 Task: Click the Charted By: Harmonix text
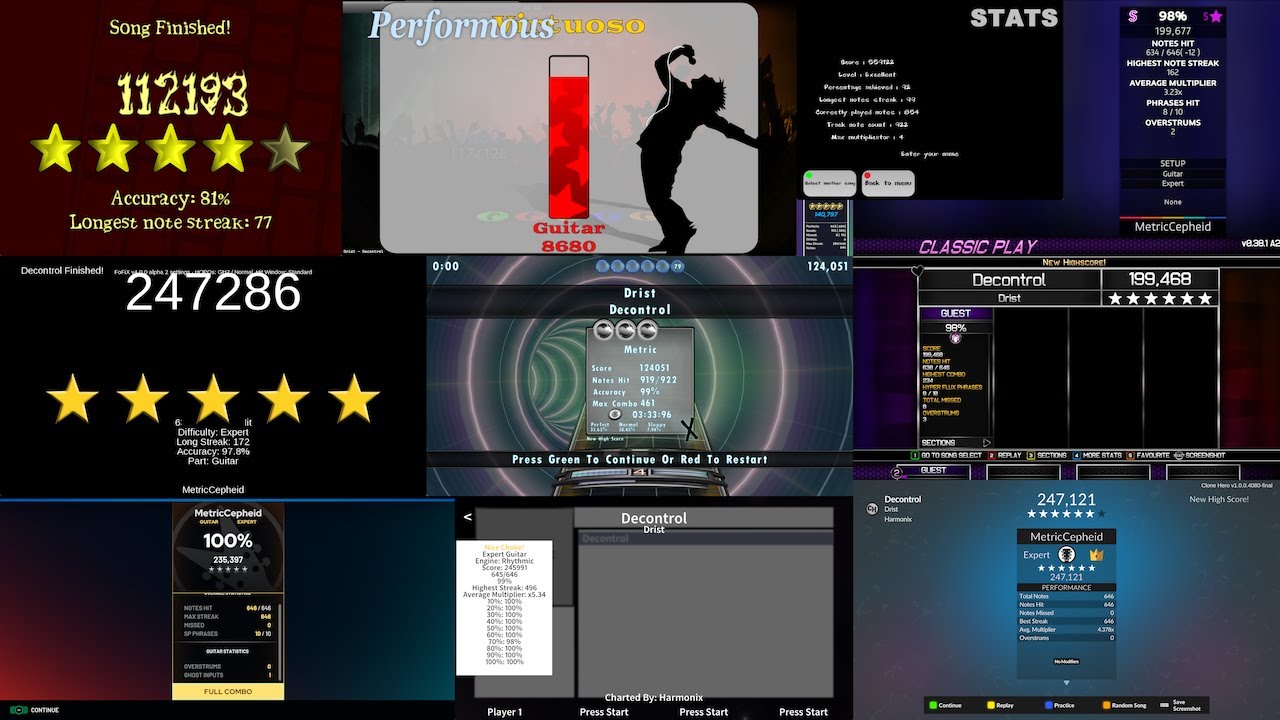pyautogui.click(x=653, y=698)
